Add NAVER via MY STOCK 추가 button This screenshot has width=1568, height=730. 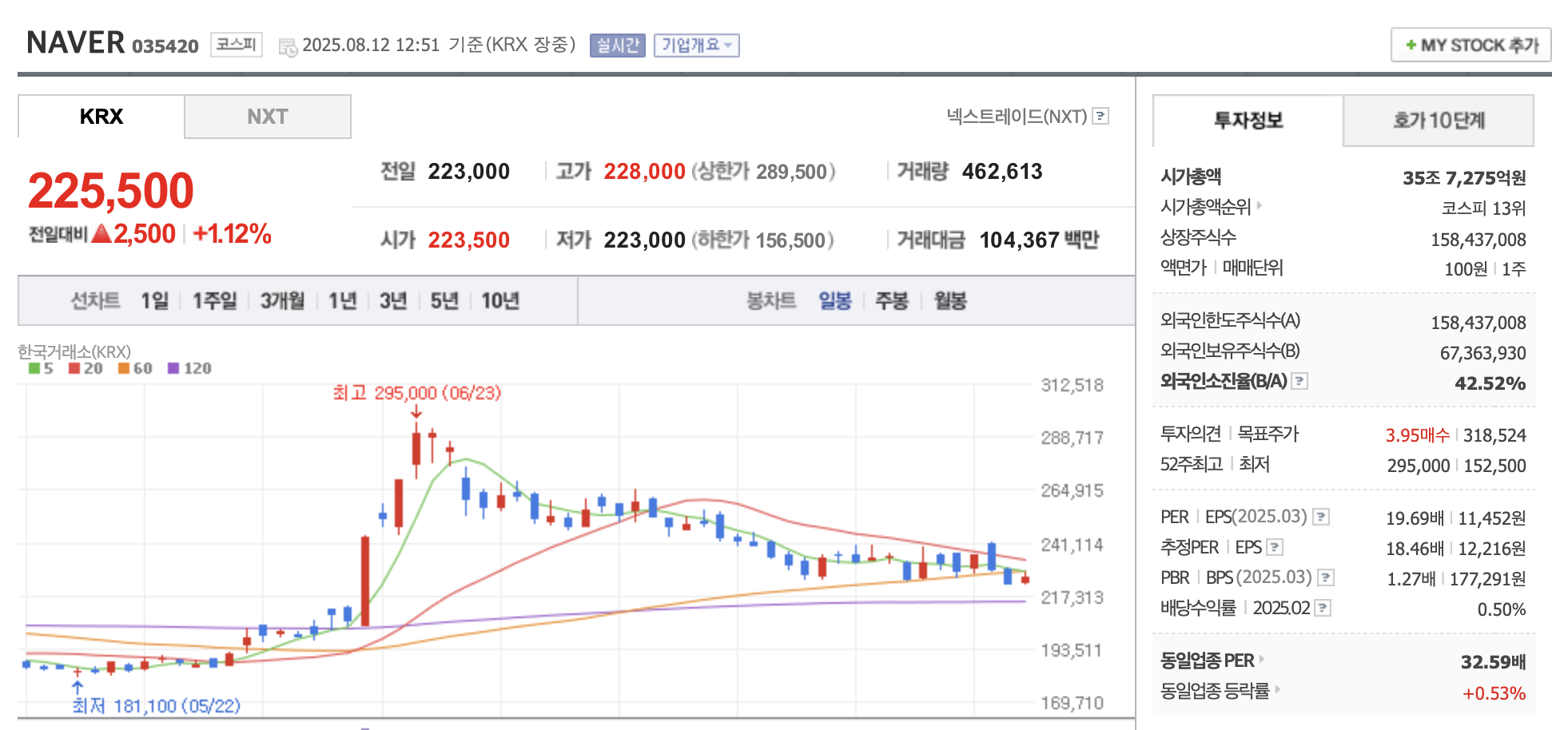point(1471,45)
